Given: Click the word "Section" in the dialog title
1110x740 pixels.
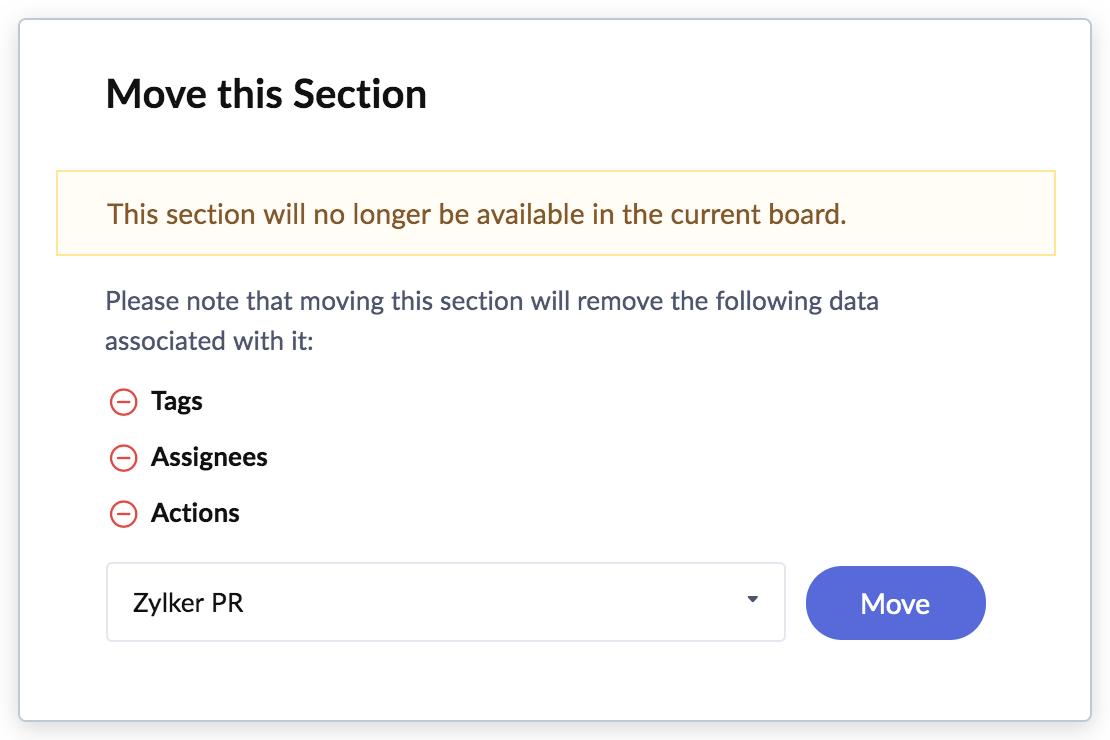Looking at the screenshot, I should (x=359, y=95).
